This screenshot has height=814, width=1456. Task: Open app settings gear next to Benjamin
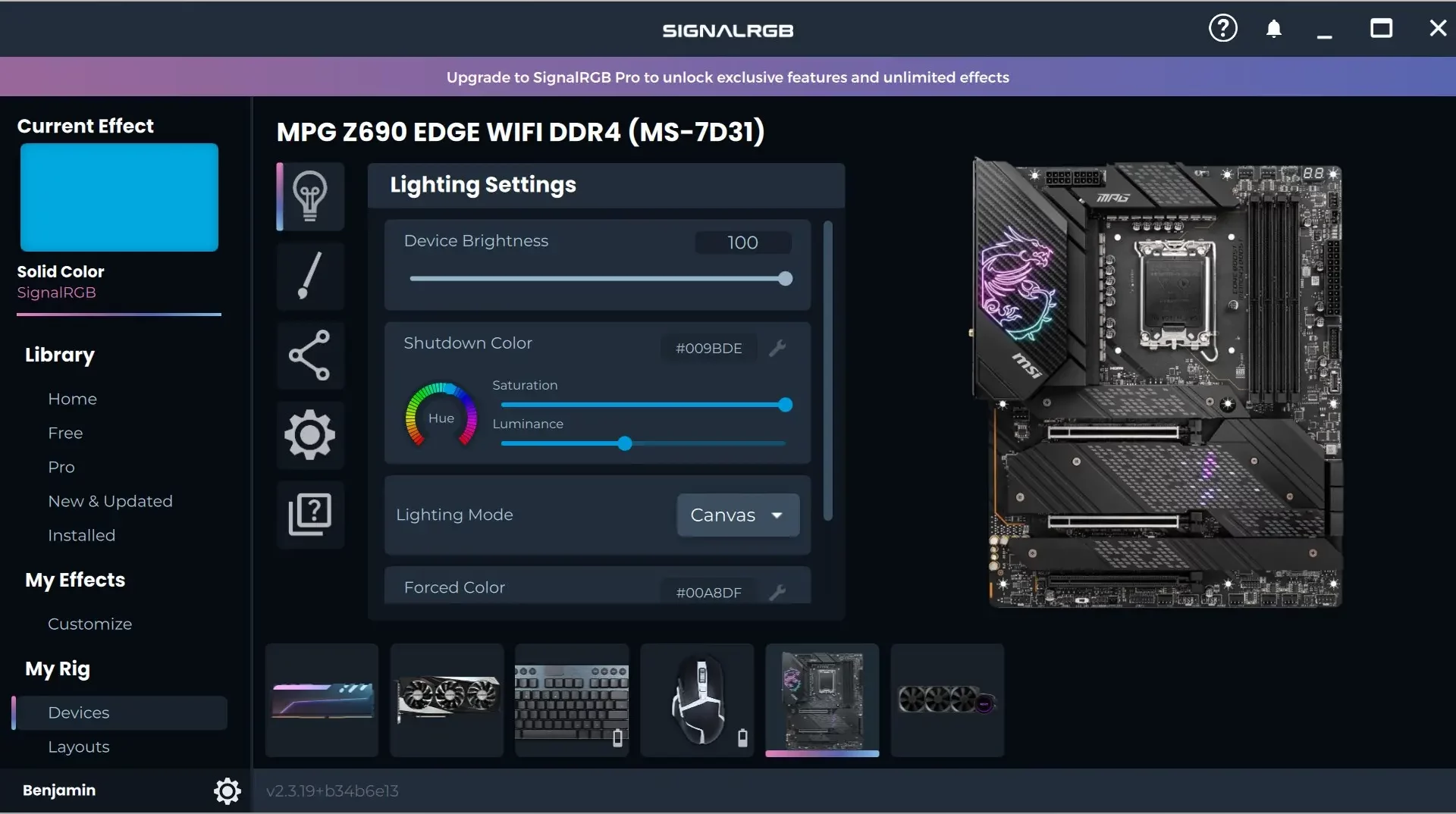point(227,791)
